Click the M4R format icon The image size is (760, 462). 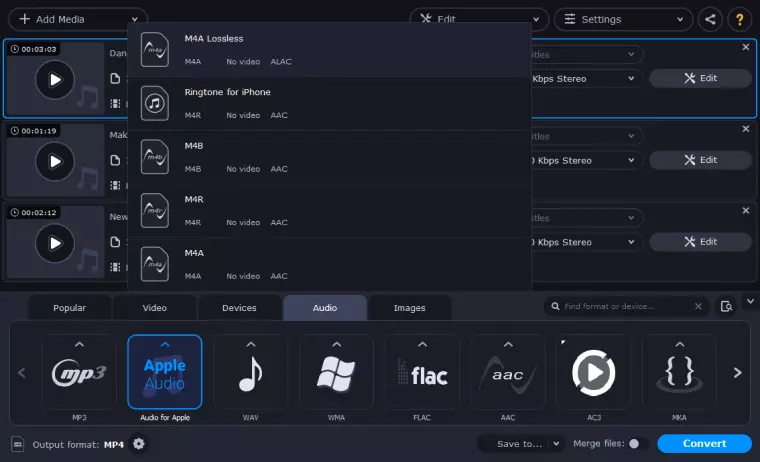(x=155, y=210)
